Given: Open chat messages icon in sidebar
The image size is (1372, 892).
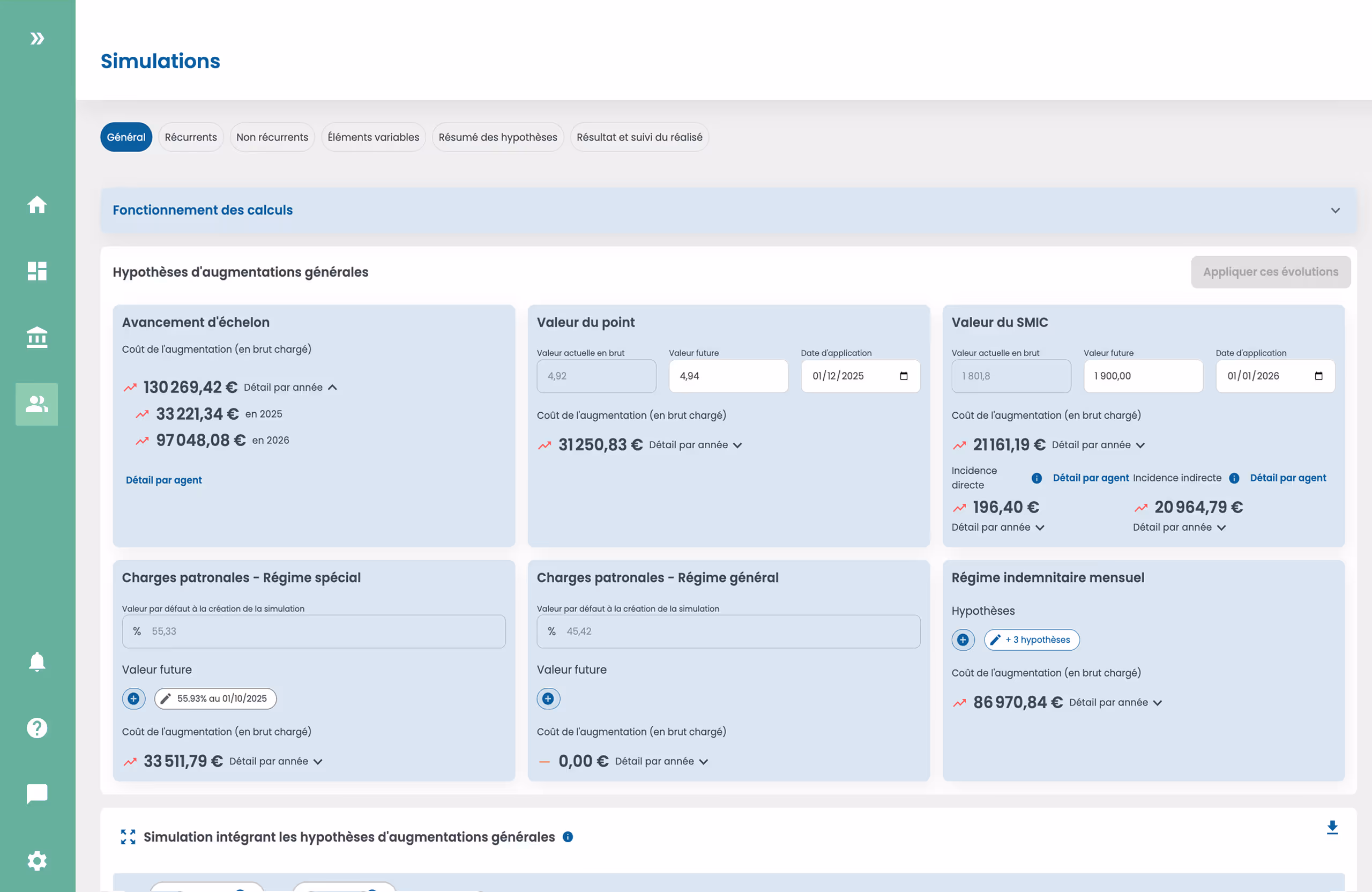Looking at the screenshot, I should coord(37,794).
